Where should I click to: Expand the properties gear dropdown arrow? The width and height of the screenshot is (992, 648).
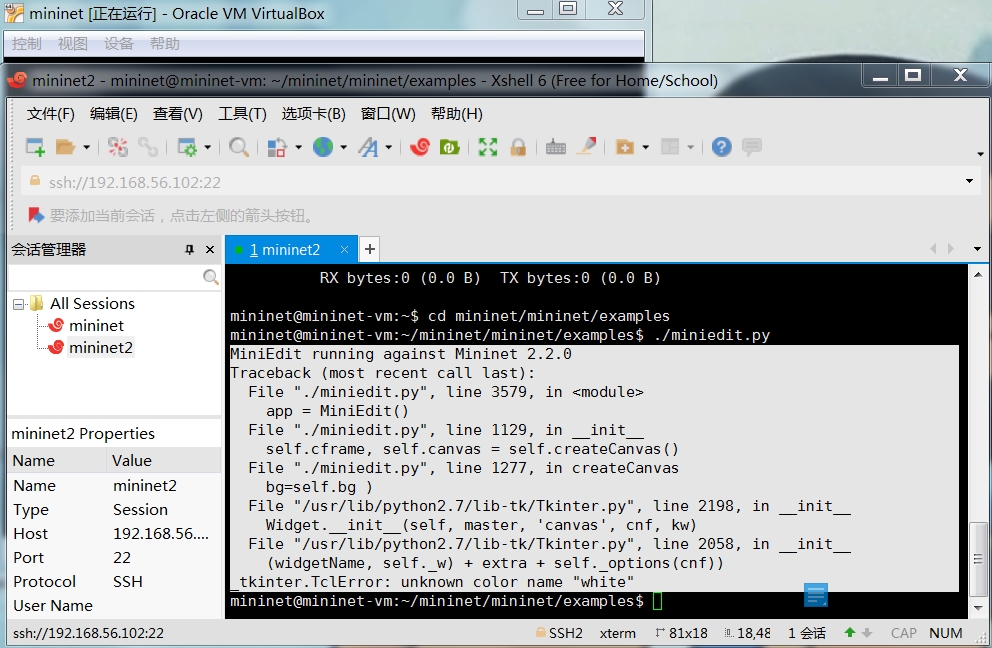208,147
